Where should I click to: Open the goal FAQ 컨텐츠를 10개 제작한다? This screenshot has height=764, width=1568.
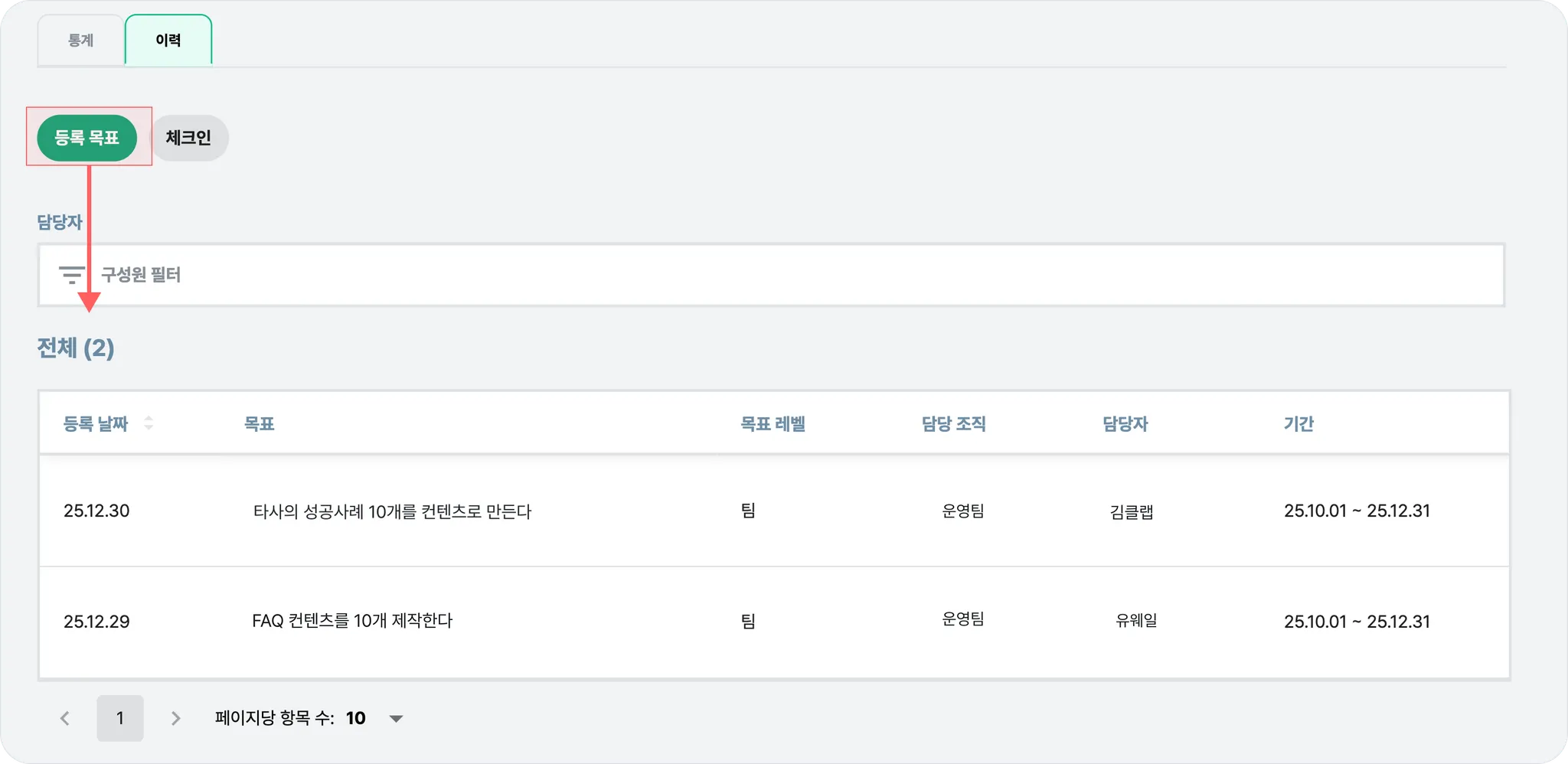[x=352, y=621]
